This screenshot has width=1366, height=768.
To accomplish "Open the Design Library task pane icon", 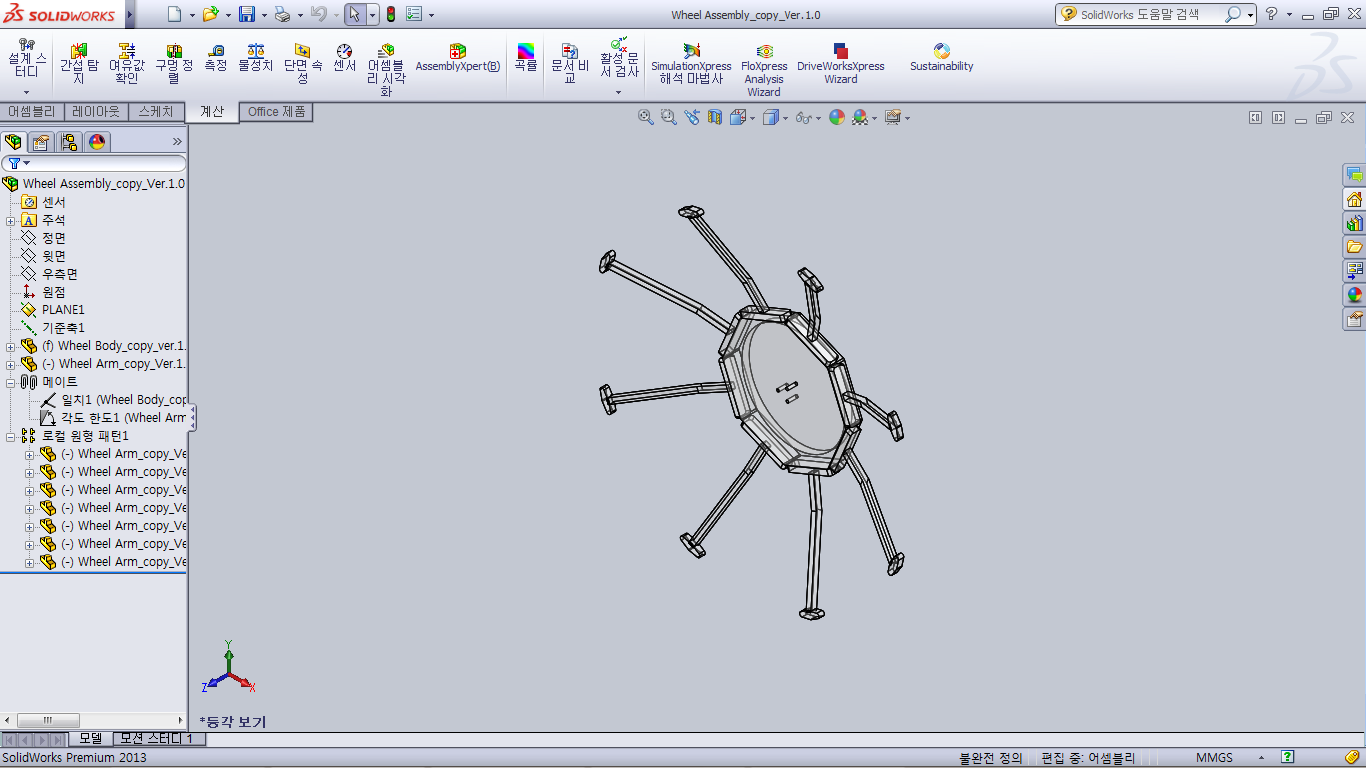I will tap(1354, 222).
